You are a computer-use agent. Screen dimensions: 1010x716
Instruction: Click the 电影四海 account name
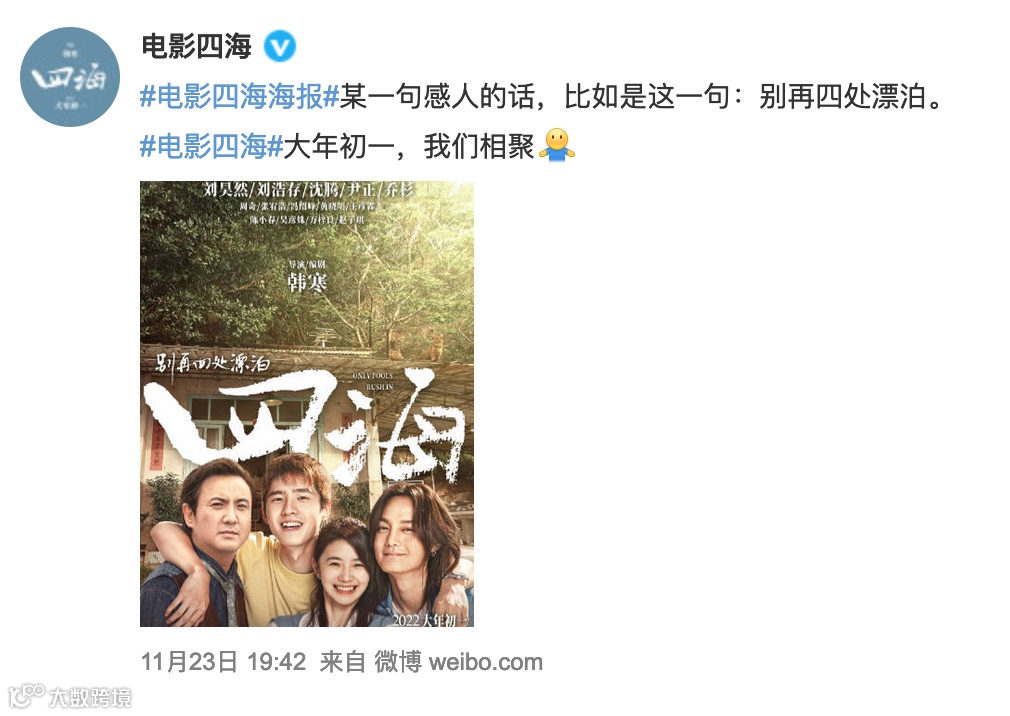[196, 46]
